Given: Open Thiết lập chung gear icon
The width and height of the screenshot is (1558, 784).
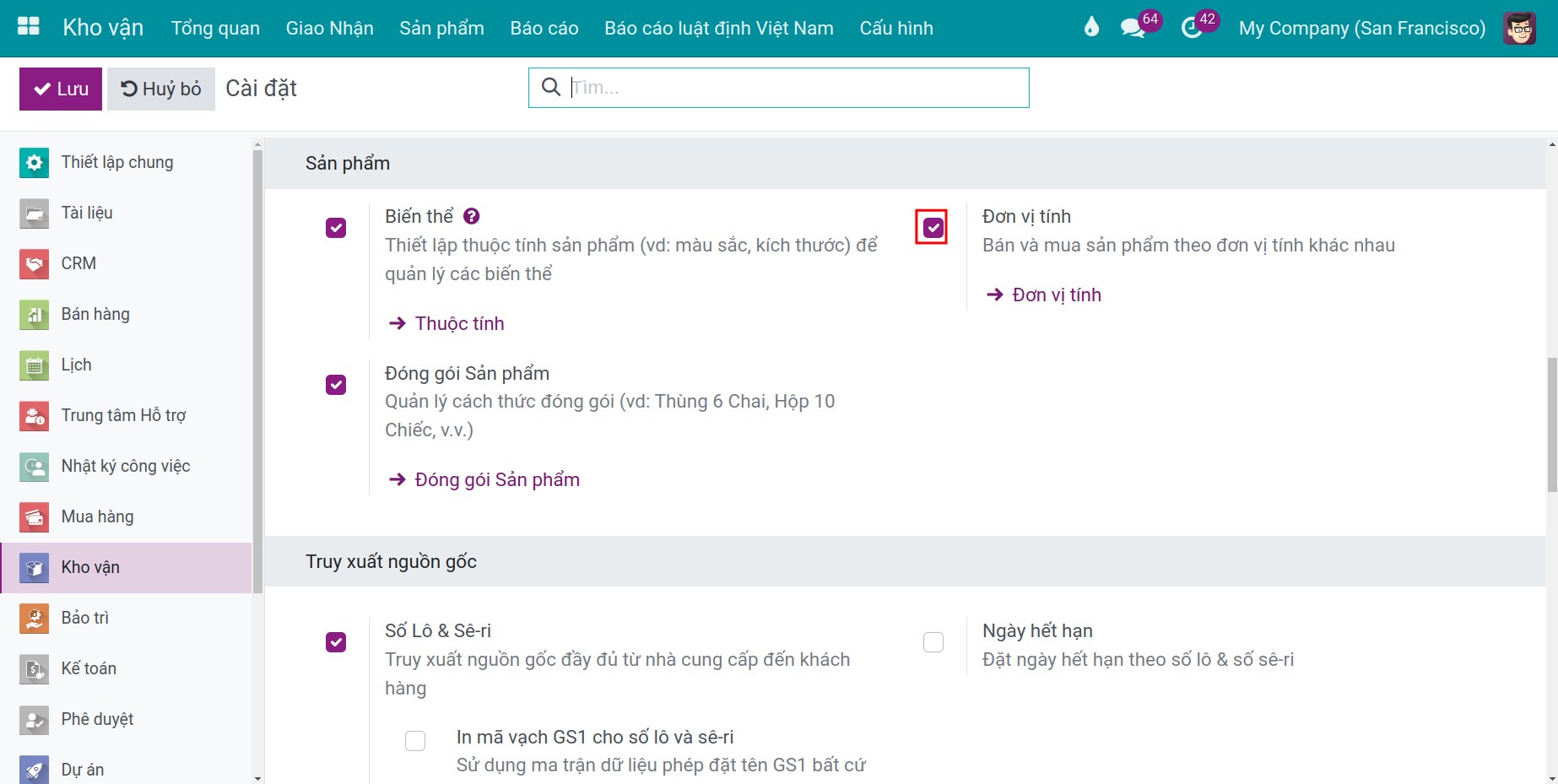Looking at the screenshot, I should pos(34,162).
